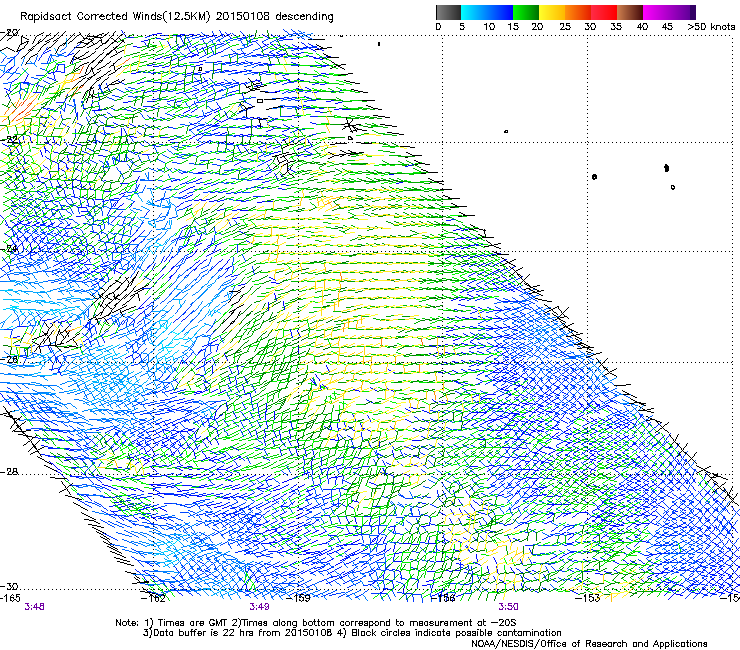740x650 pixels.
Task: Click the '>50 knots' legend label
Action: pyautogui.click(x=711, y=27)
